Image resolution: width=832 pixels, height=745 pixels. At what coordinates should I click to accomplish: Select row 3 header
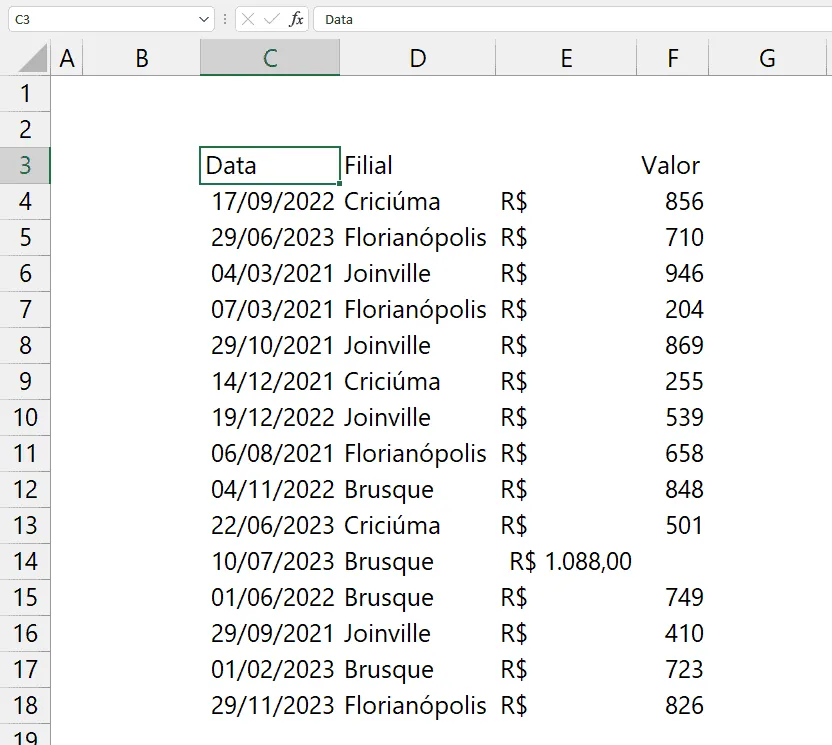coord(25,166)
